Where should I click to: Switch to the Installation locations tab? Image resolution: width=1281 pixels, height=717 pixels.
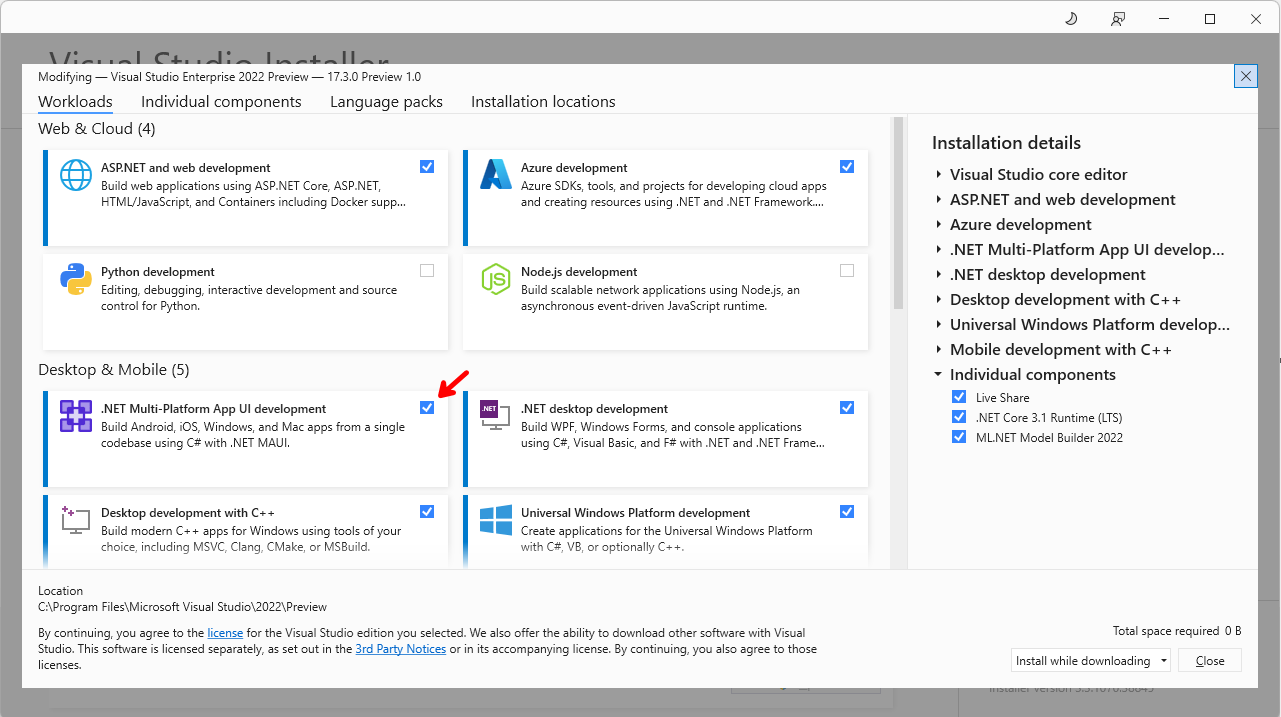543,102
